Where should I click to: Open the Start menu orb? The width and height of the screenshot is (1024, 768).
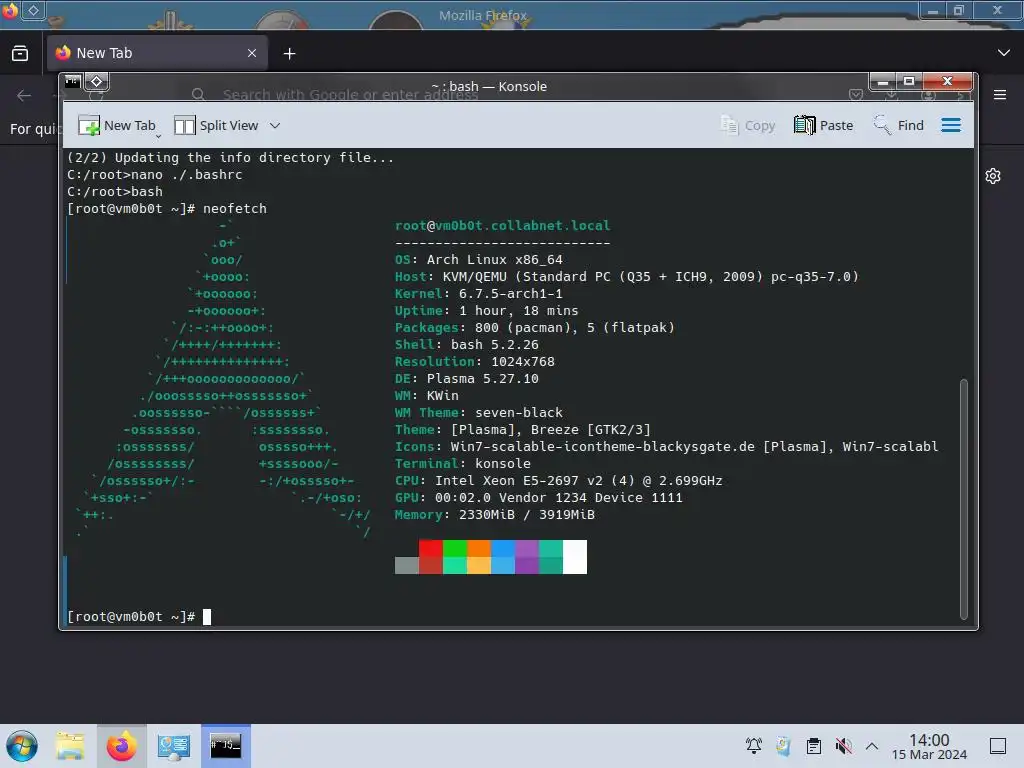tap(22, 746)
